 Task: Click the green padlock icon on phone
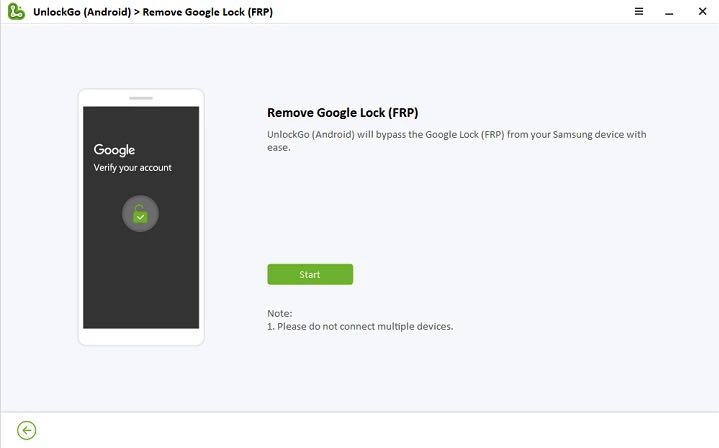(141, 212)
